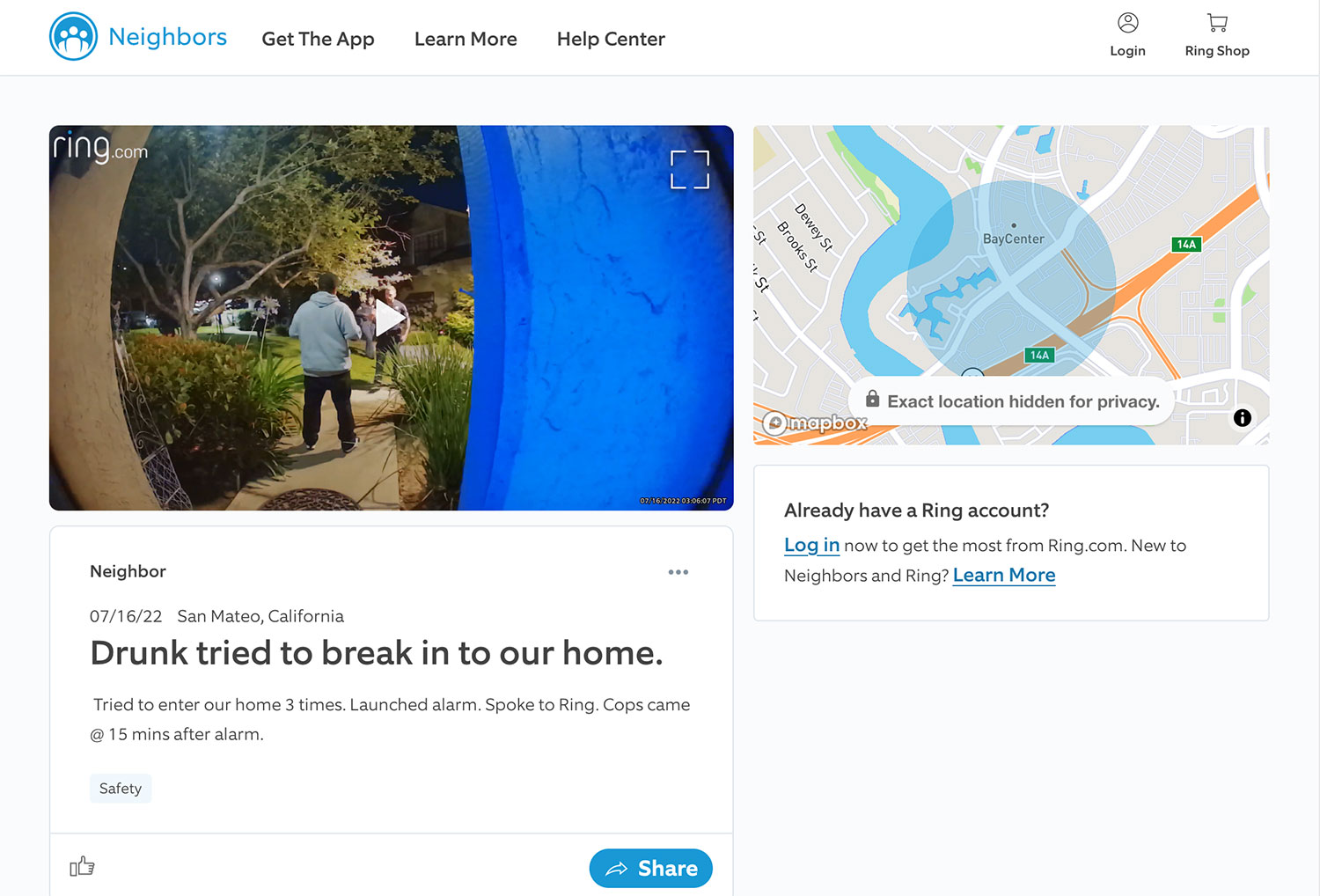Go to Learn More in navigation bar
The height and width of the screenshot is (896, 1320).
[466, 39]
